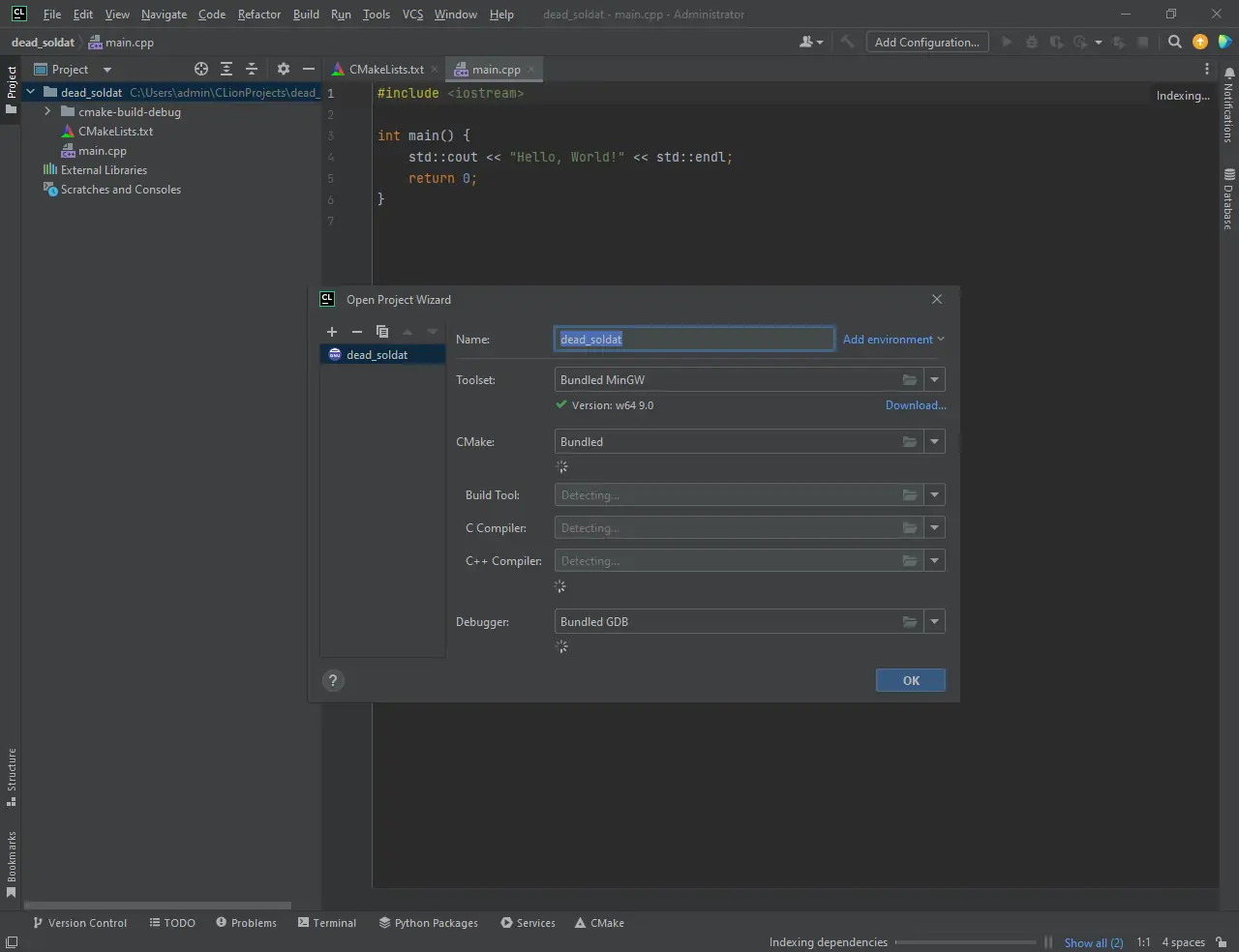Click the help question mark button
This screenshot has height=952, width=1239.
tap(333, 681)
